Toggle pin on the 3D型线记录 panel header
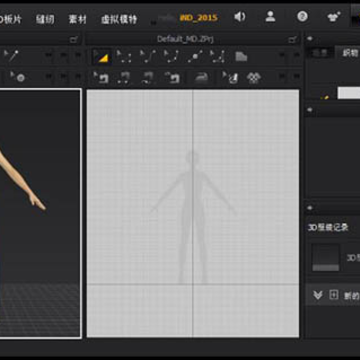The width and height of the screenshot is (360, 360). [x=310, y=208]
